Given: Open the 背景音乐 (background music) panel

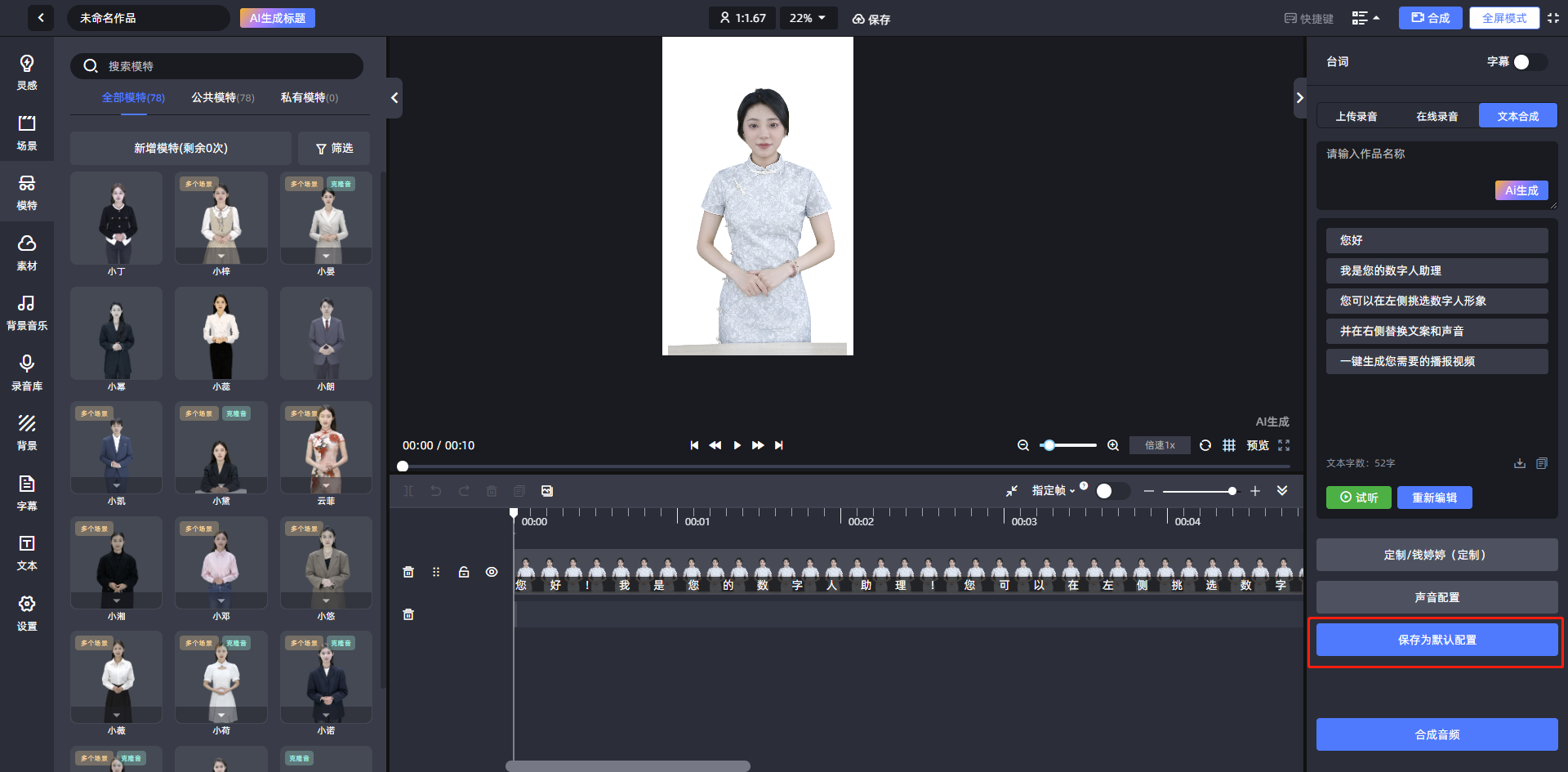Looking at the screenshot, I should pos(27,312).
